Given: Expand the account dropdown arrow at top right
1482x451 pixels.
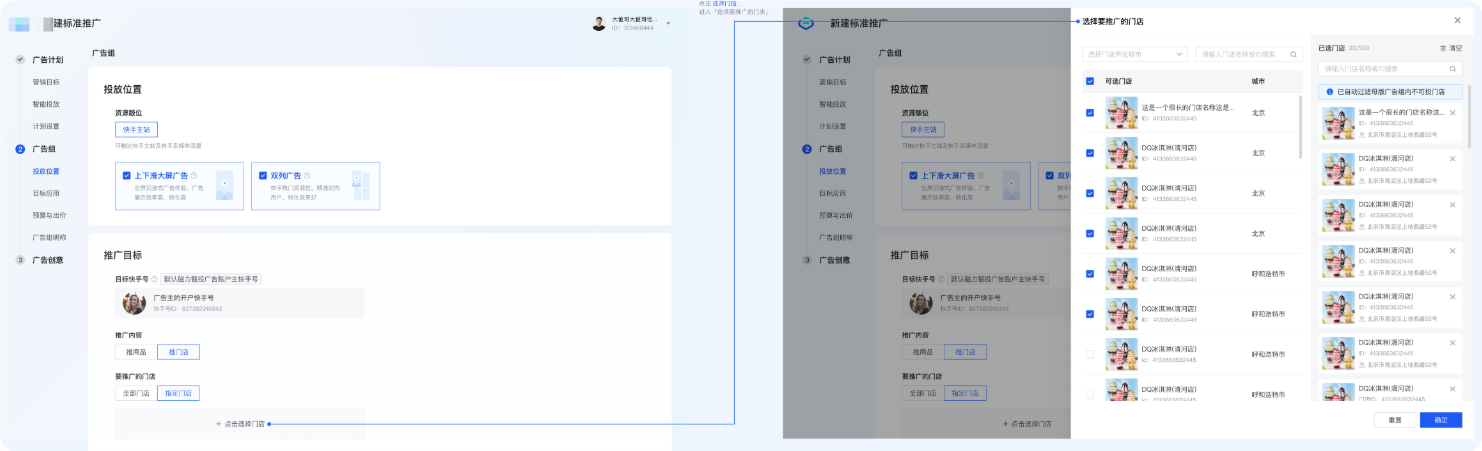Looking at the screenshot, I should coord(667,24).
